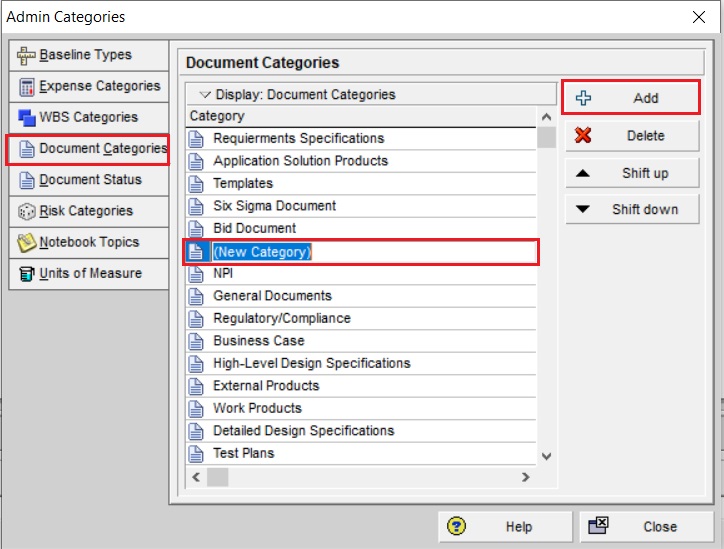This screenshot has height=549, width=724.
Task: Collapse the Display: Document Categories bar
Action: tap(205, 95)
